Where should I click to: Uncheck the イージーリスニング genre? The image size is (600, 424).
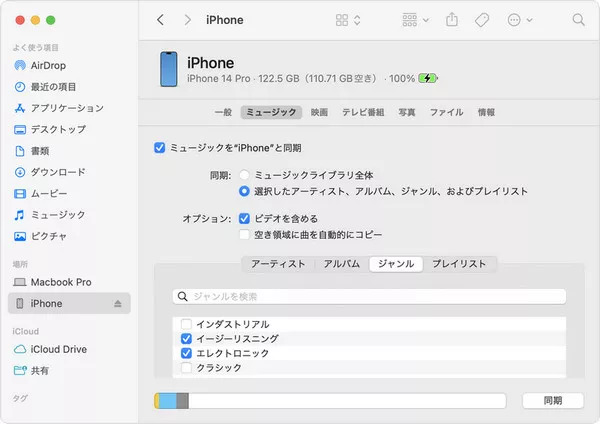tap(186, 339)
